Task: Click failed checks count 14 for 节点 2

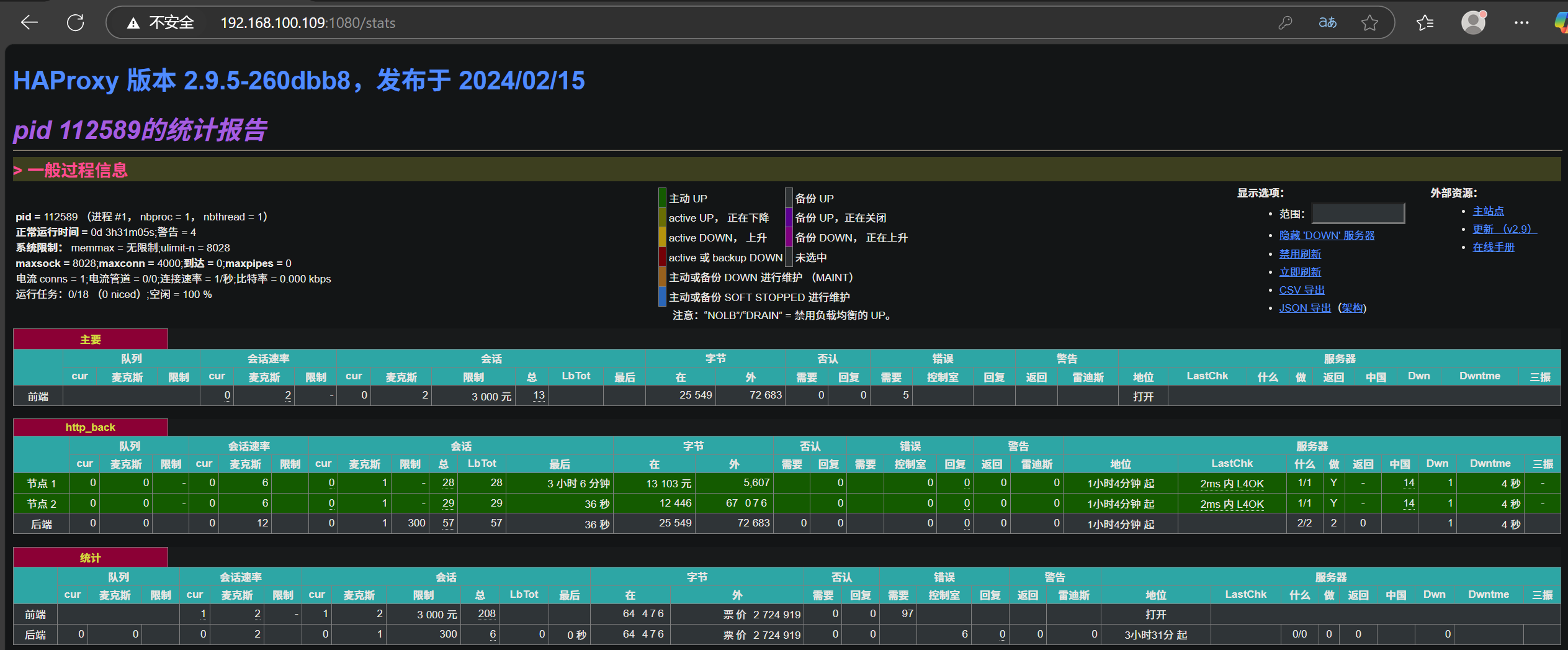Action: [x=1409, y=503]
